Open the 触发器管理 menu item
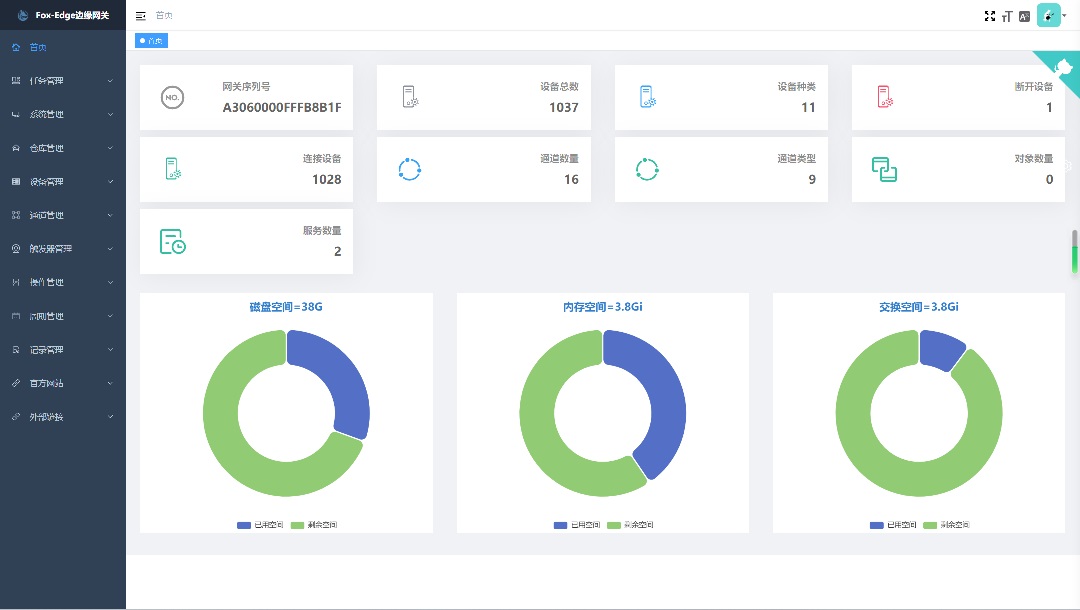The image size is (1080, 610). coord(63,249)
